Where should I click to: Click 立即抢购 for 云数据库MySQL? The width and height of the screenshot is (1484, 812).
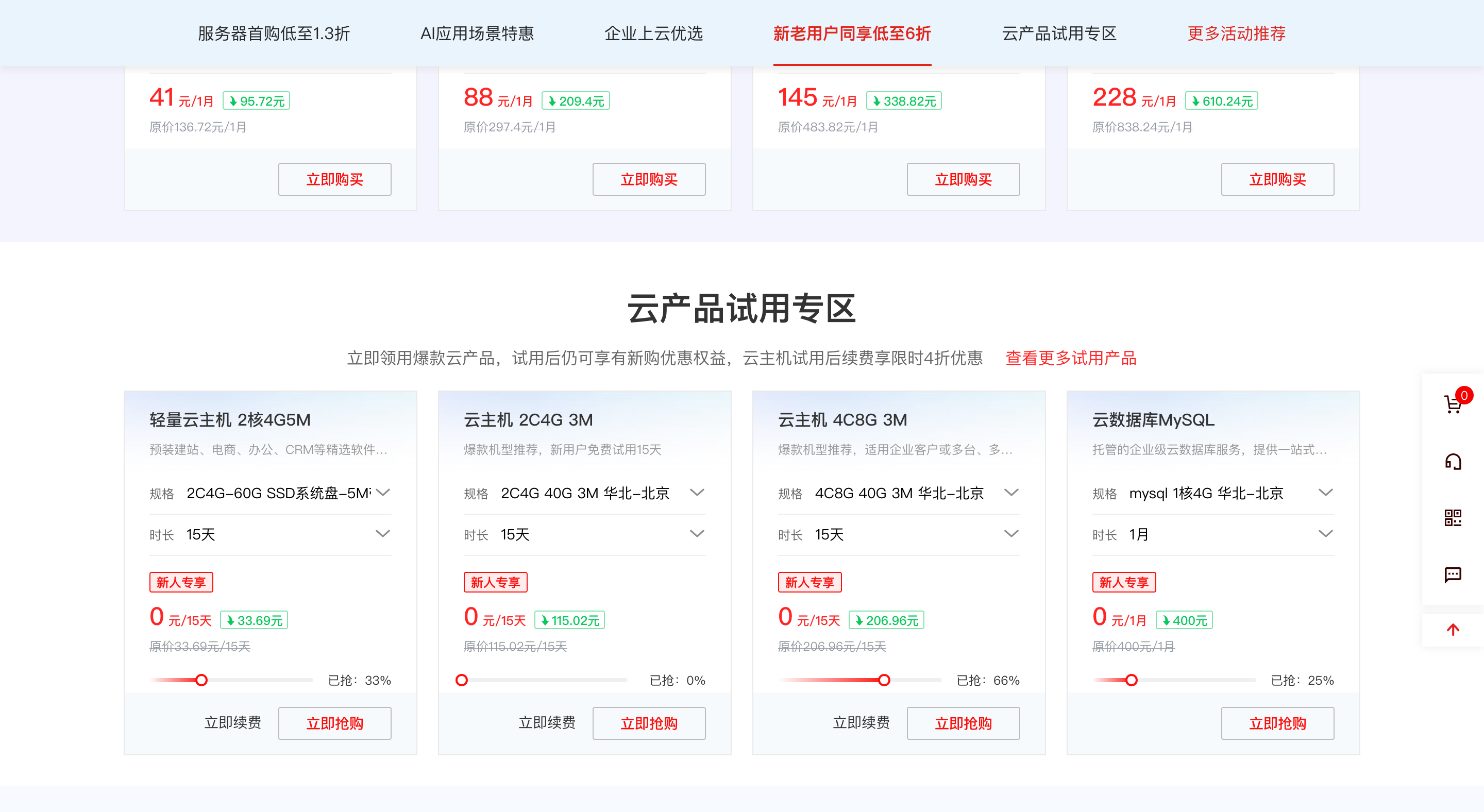(1277, 723)
